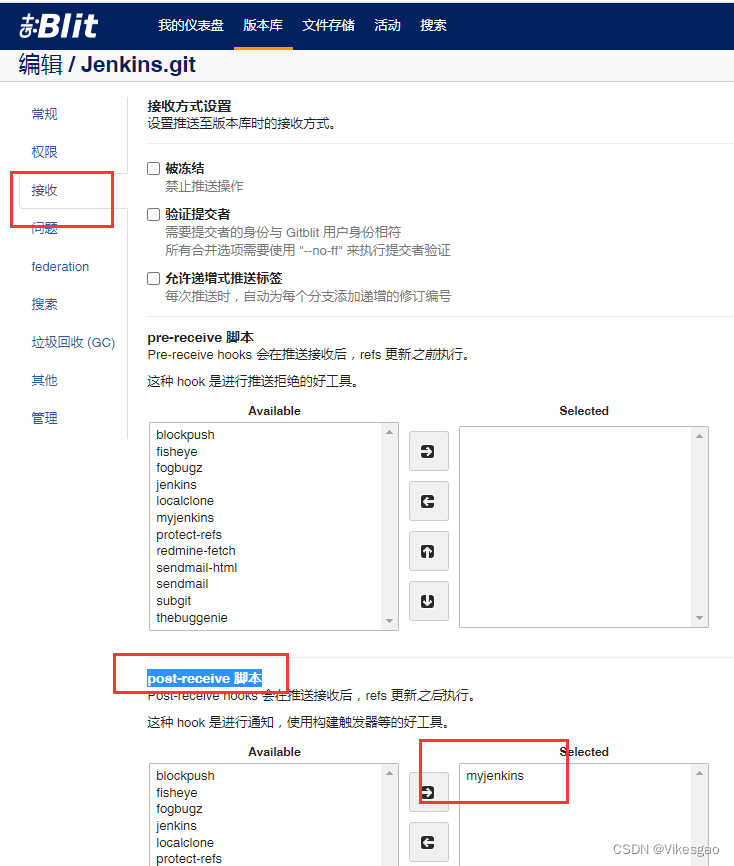Toggle the 被冻结 checkbox
734x866 pixels.
pyautogui.click(x=154, y=168)
